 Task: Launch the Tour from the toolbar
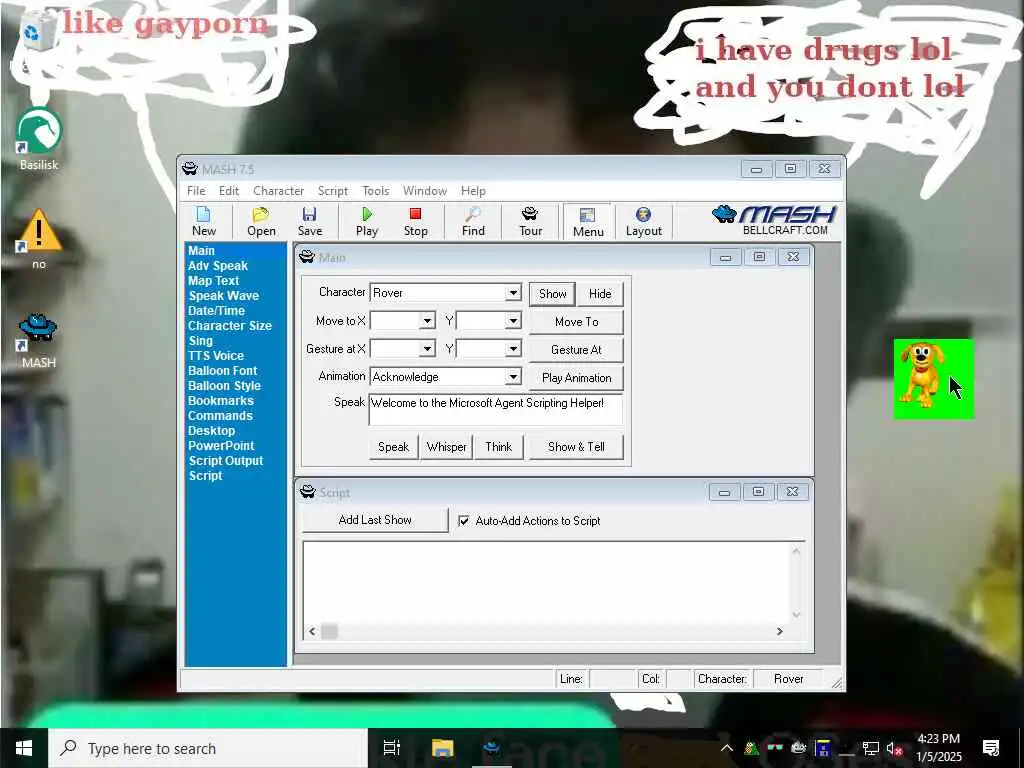(530, 221)
